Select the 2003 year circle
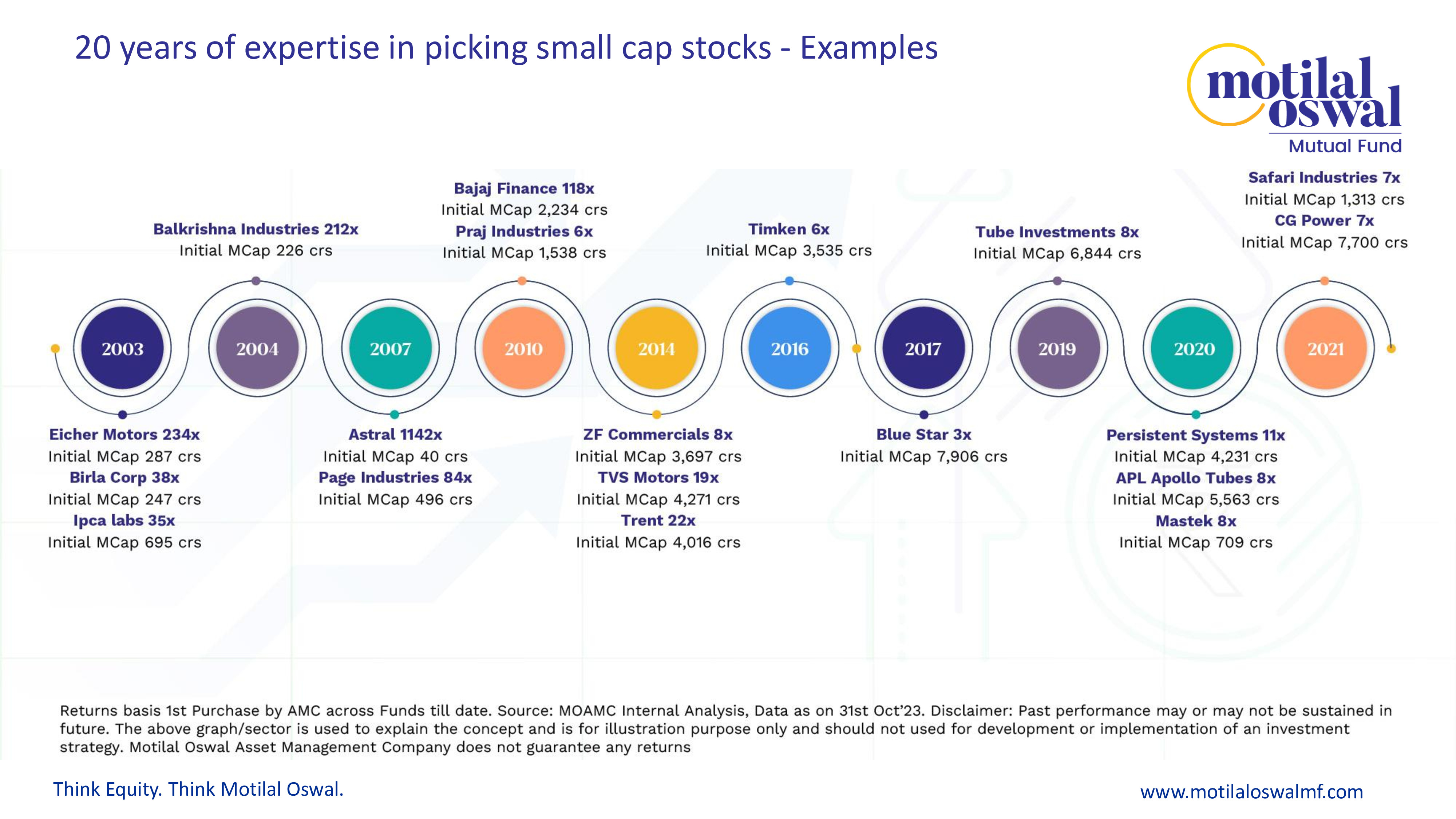Image resolution: width=1456 pixels, height=819 pixels. [x=123, y=349]
